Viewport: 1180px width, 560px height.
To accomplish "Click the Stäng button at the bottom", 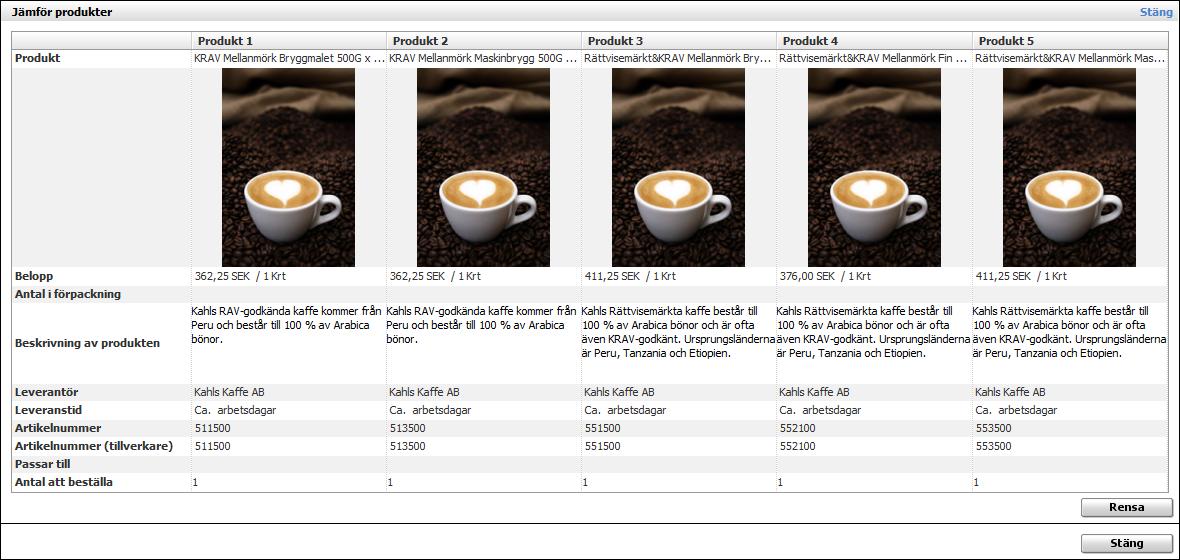I will (x=1127, y=543).
